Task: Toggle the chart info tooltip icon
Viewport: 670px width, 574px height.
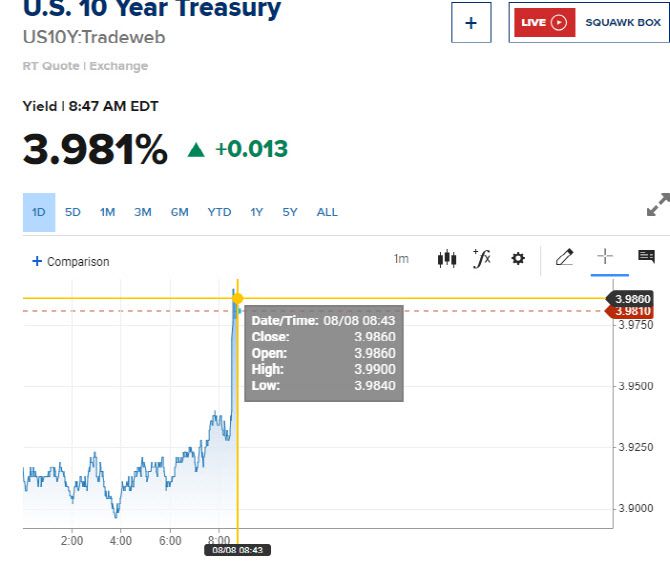Action: pos(646,257)
